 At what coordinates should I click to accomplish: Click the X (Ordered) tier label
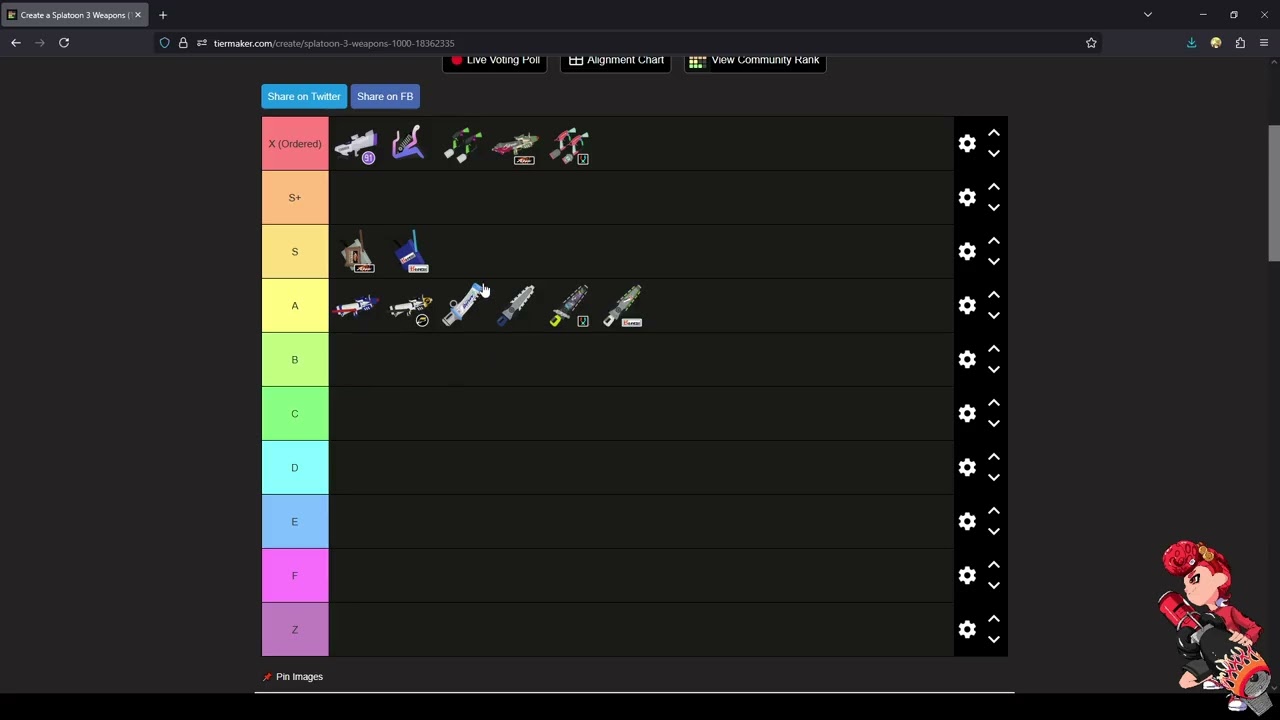[x=295, y=144]
